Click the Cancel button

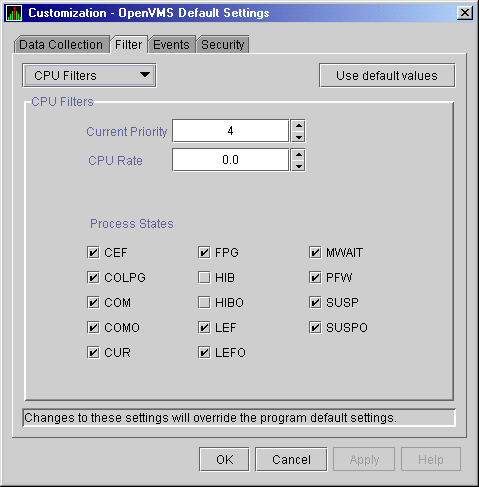pyautogui.click(x=291, y=459)
